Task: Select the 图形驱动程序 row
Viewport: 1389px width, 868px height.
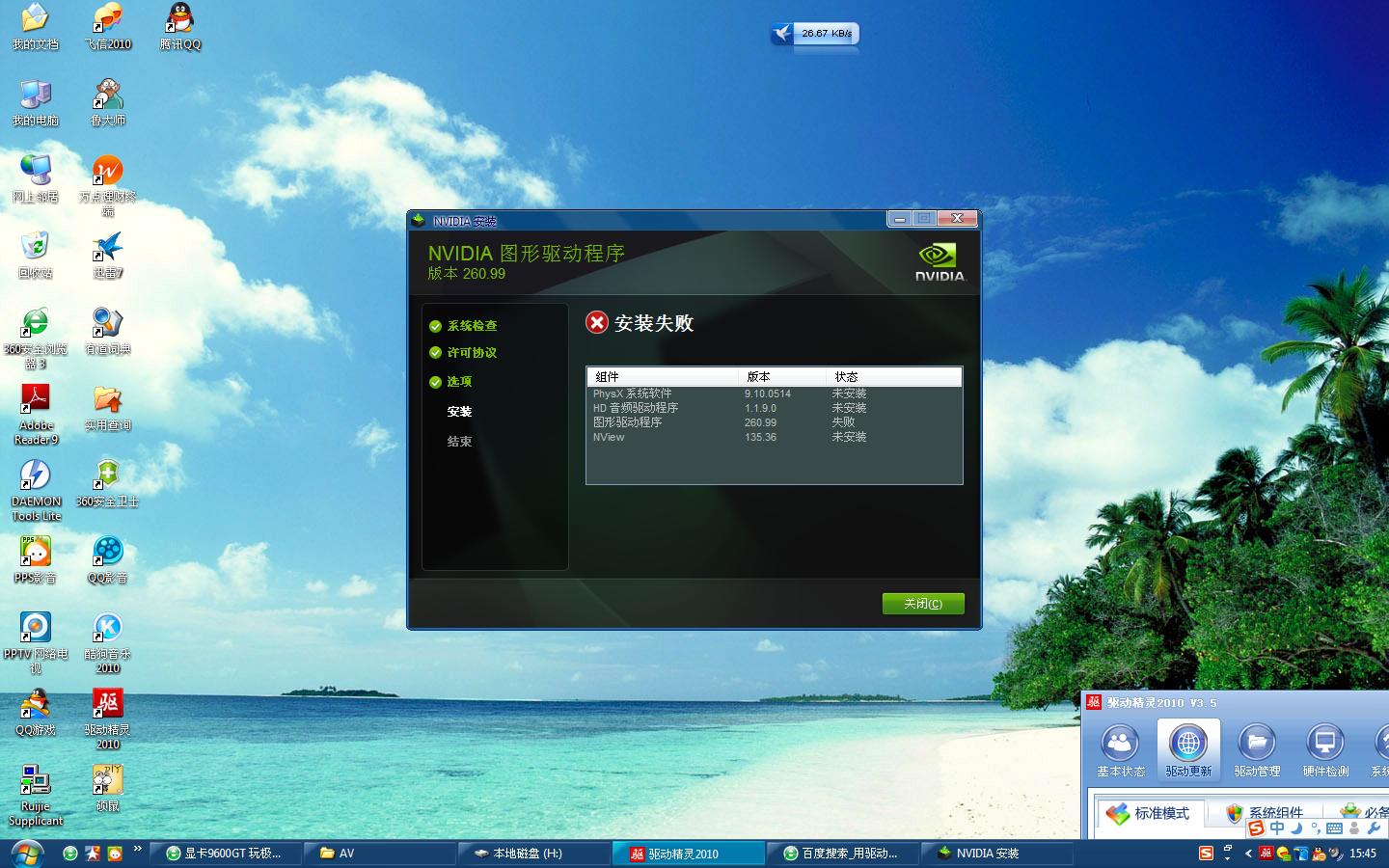Action: click(x=774, y=422)
